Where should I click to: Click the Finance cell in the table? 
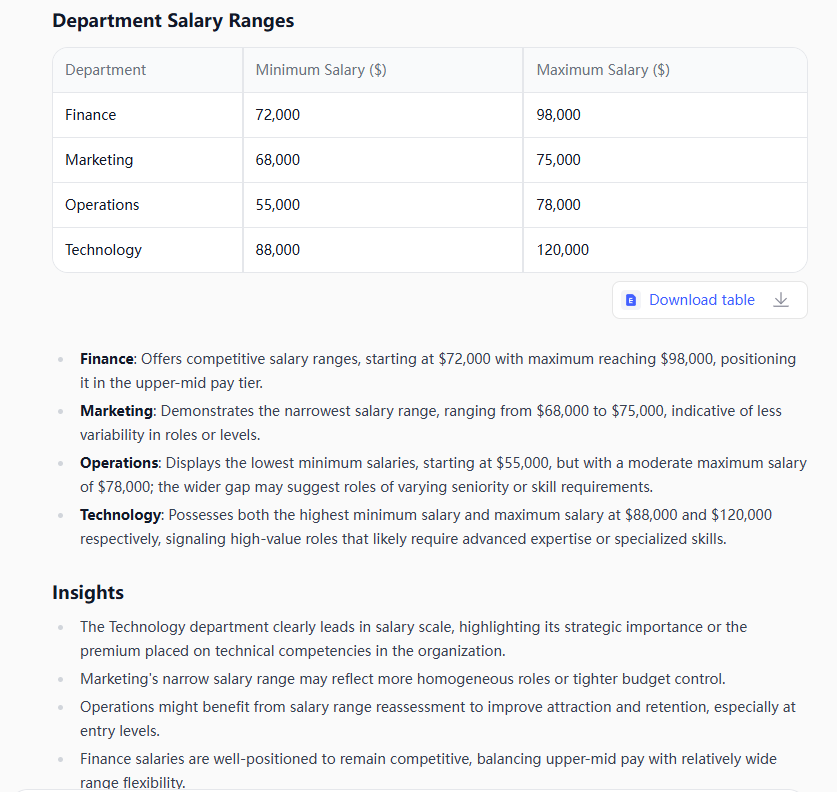tap(90, 115)
